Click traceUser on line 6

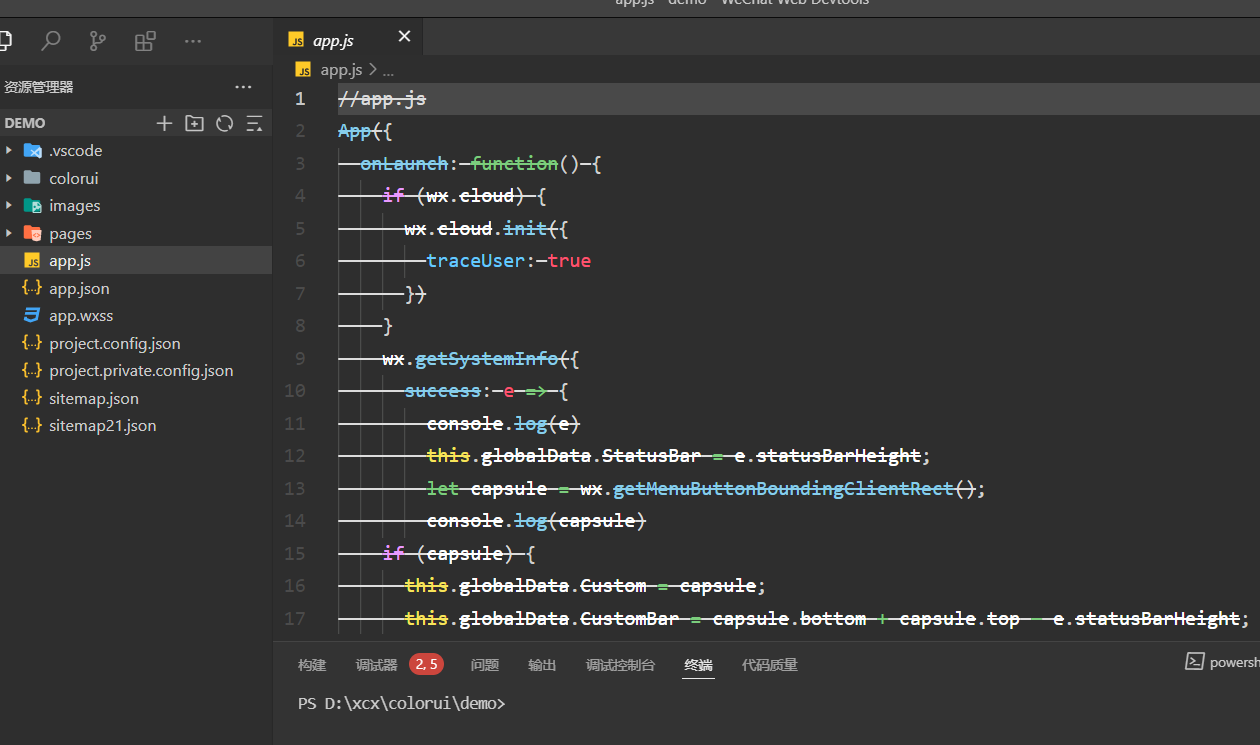[x=475, y=261]
